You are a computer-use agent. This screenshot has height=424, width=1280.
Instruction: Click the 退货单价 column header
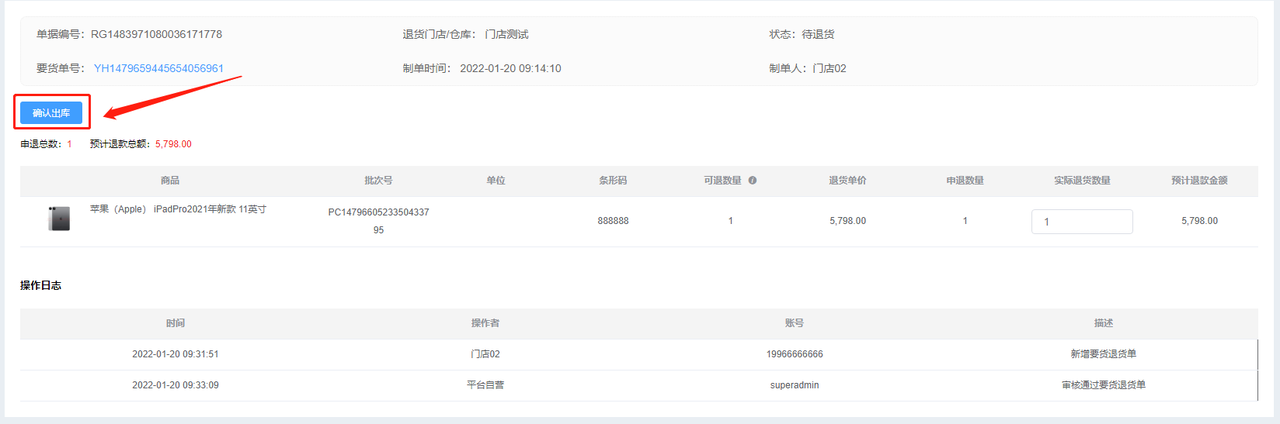pyautogui.click(x=847, y=181)
